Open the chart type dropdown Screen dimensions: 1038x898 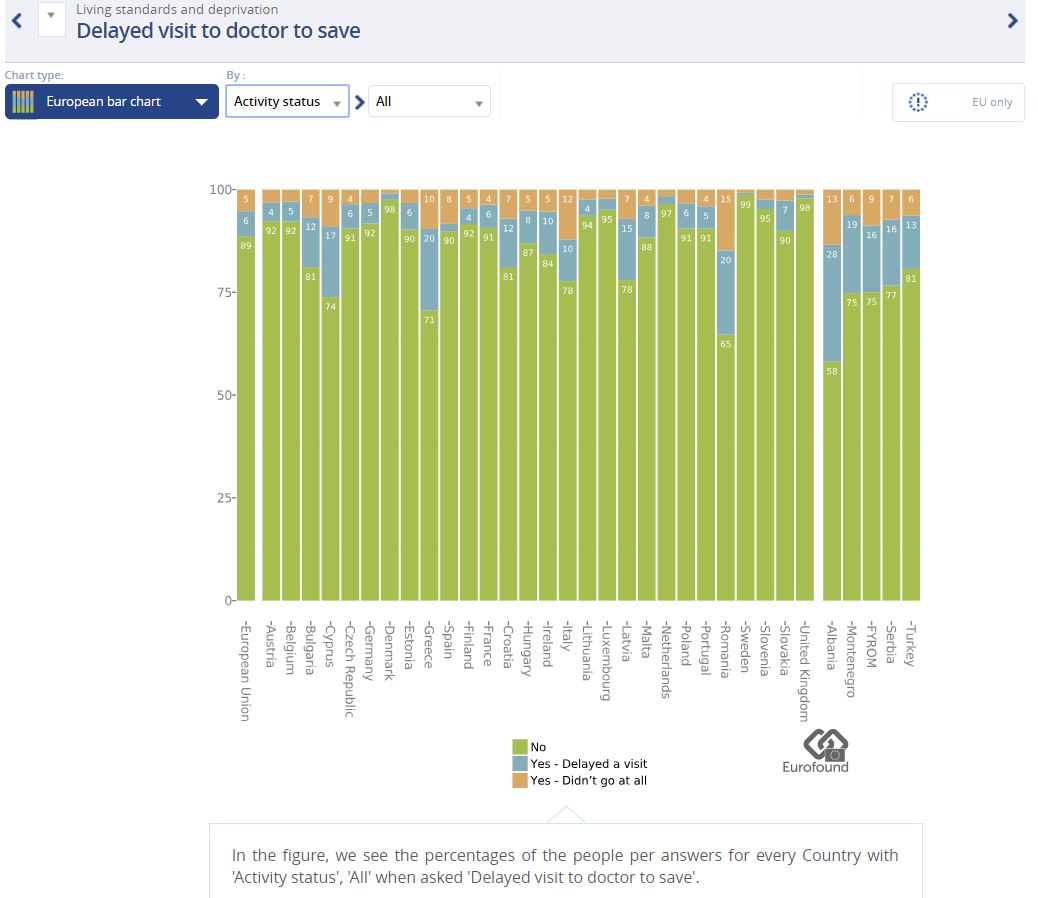point(201,102)
